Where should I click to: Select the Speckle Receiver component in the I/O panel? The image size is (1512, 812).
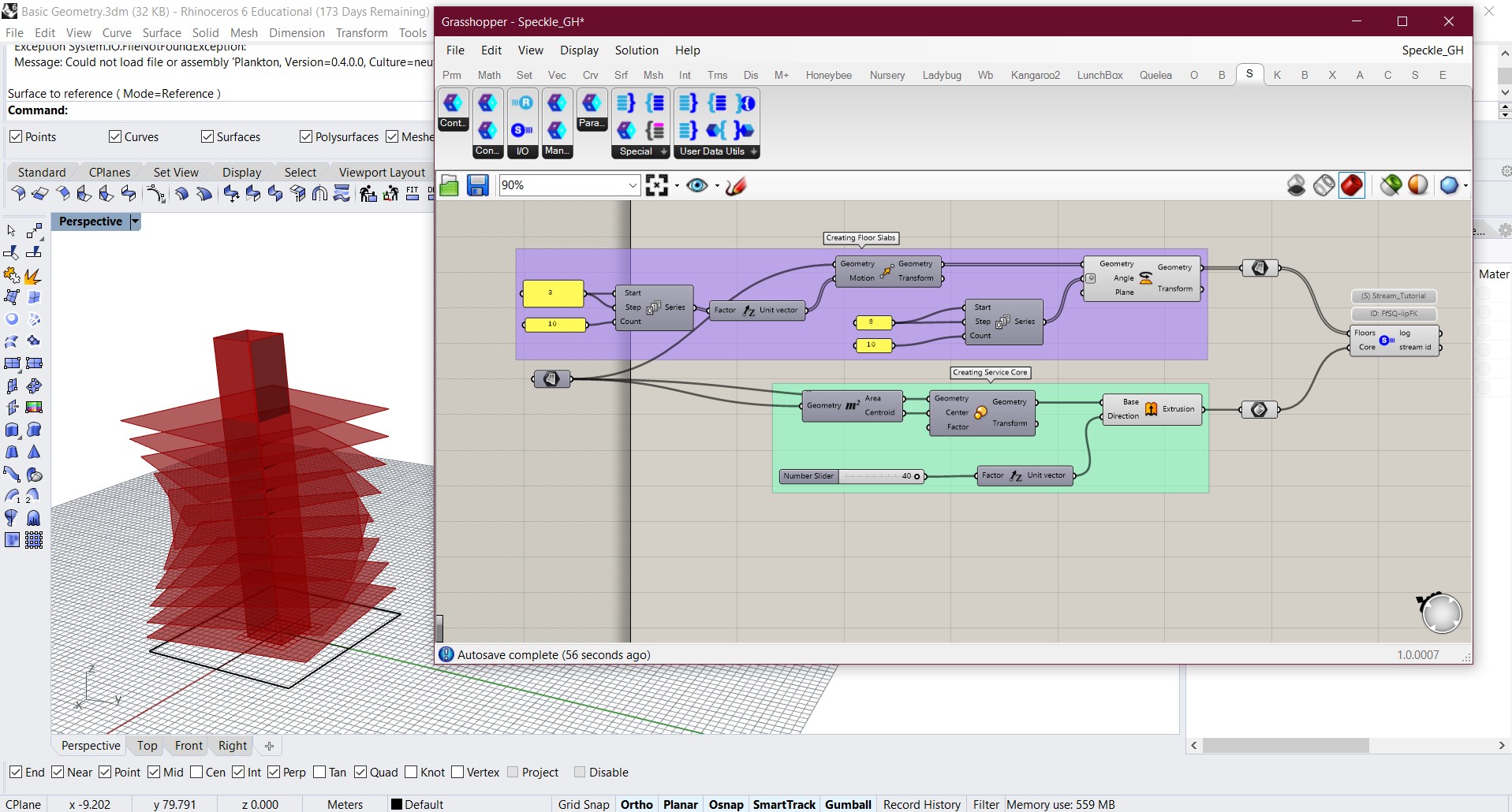pos(522,103)
